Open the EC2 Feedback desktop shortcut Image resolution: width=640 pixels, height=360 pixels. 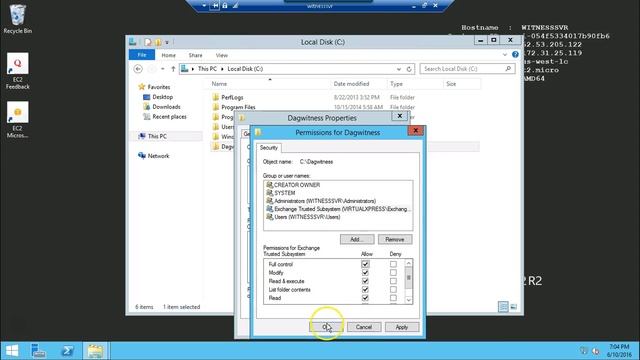(18, 71)
